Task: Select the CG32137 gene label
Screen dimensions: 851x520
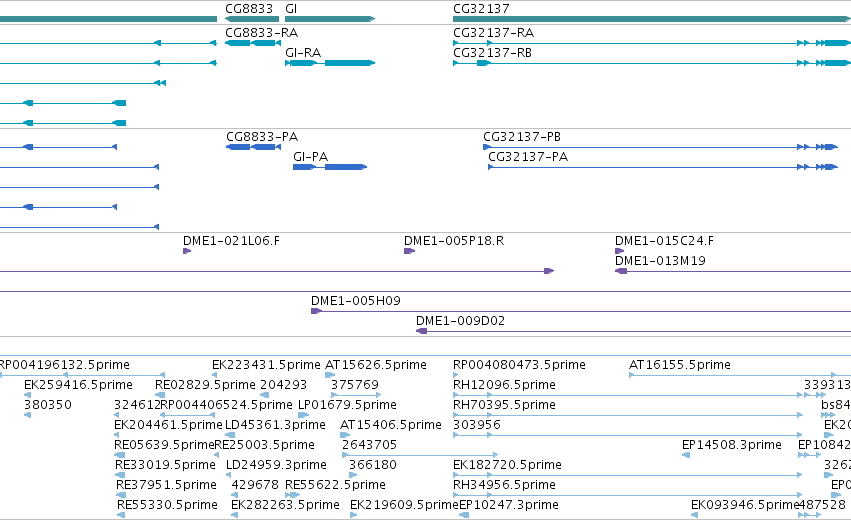Action: (481, 9)
